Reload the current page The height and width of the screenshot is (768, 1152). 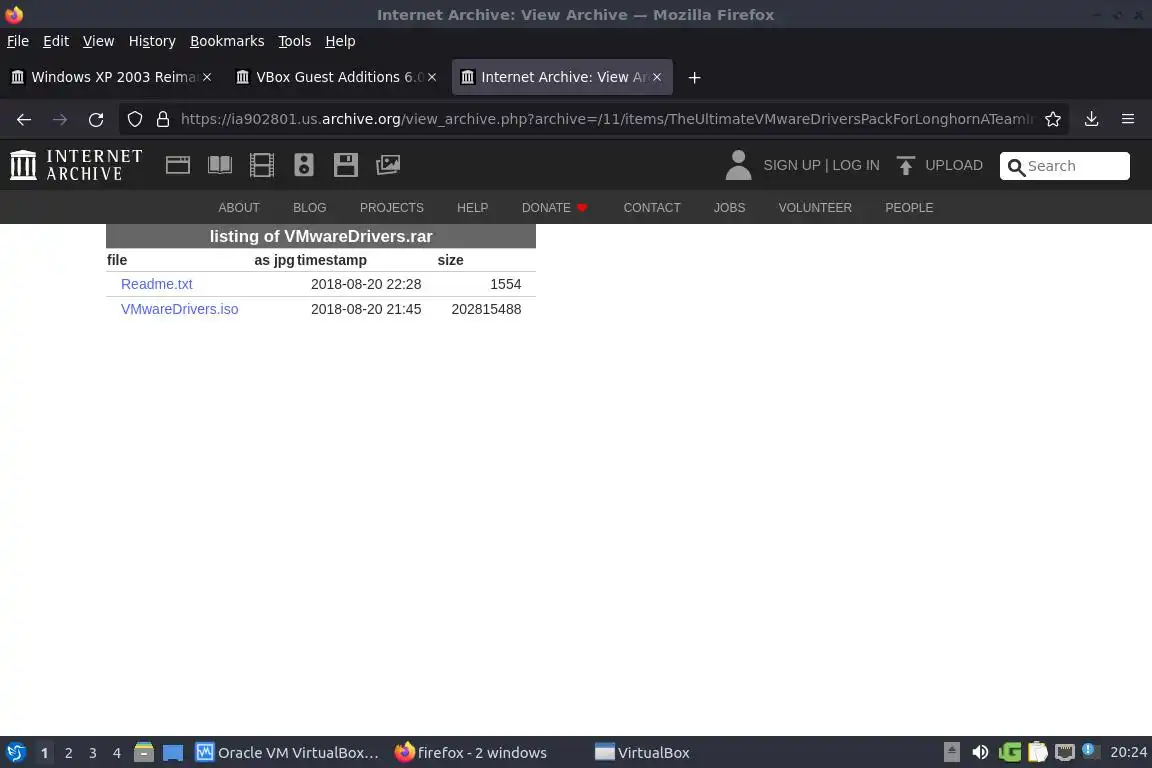click(x=96, y=119)
